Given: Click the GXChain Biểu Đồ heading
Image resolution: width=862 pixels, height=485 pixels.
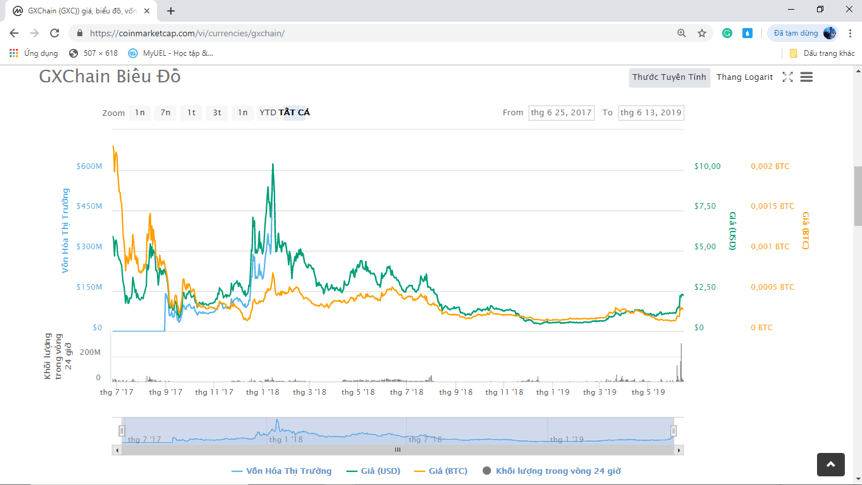Looking at the screenshot, I should (x=109, y=76).
